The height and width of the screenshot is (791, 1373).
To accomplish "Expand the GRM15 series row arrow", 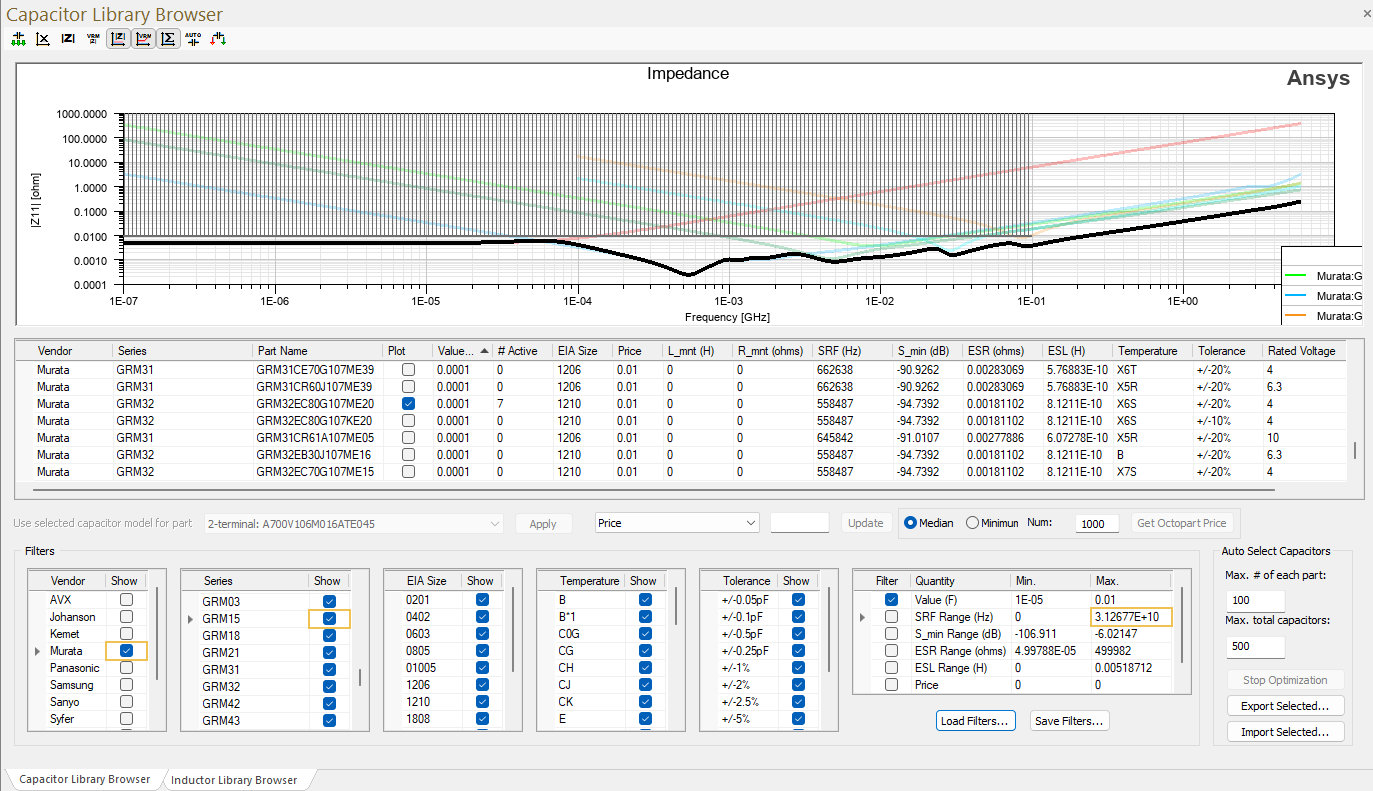I will coord(191,620).
